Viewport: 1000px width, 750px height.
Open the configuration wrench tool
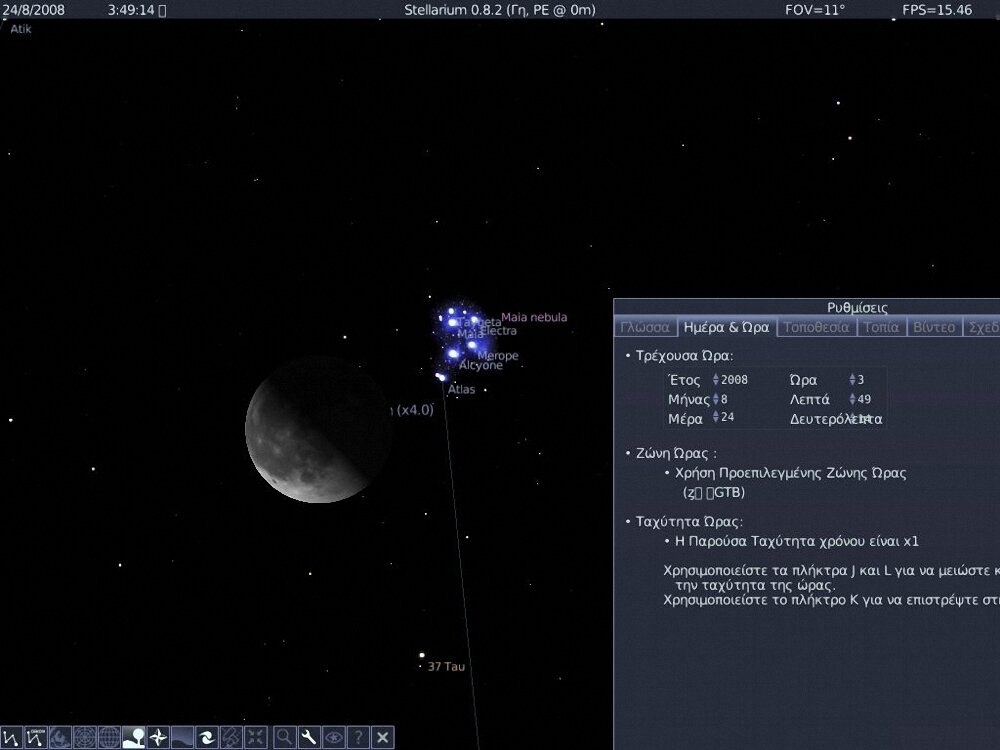coord(308,737)
